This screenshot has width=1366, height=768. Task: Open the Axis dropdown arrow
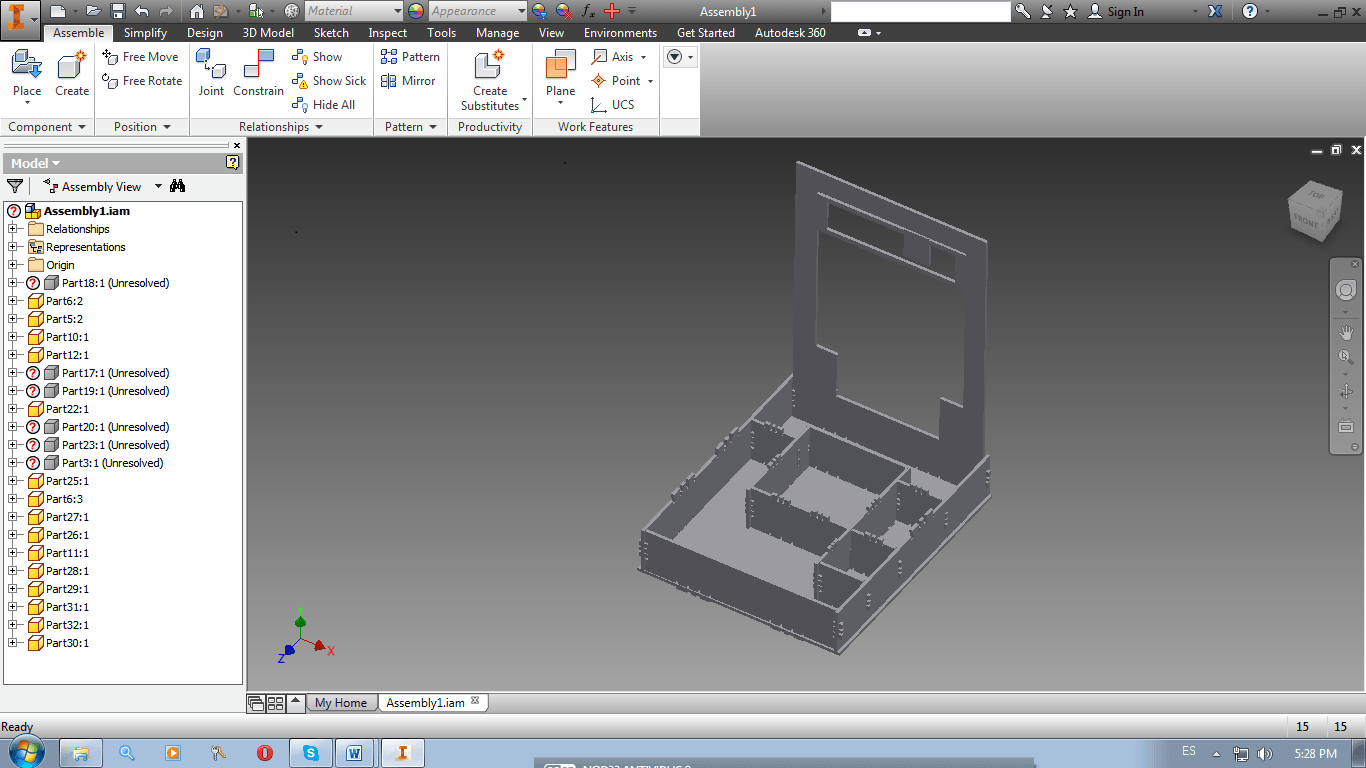[644, 57]
